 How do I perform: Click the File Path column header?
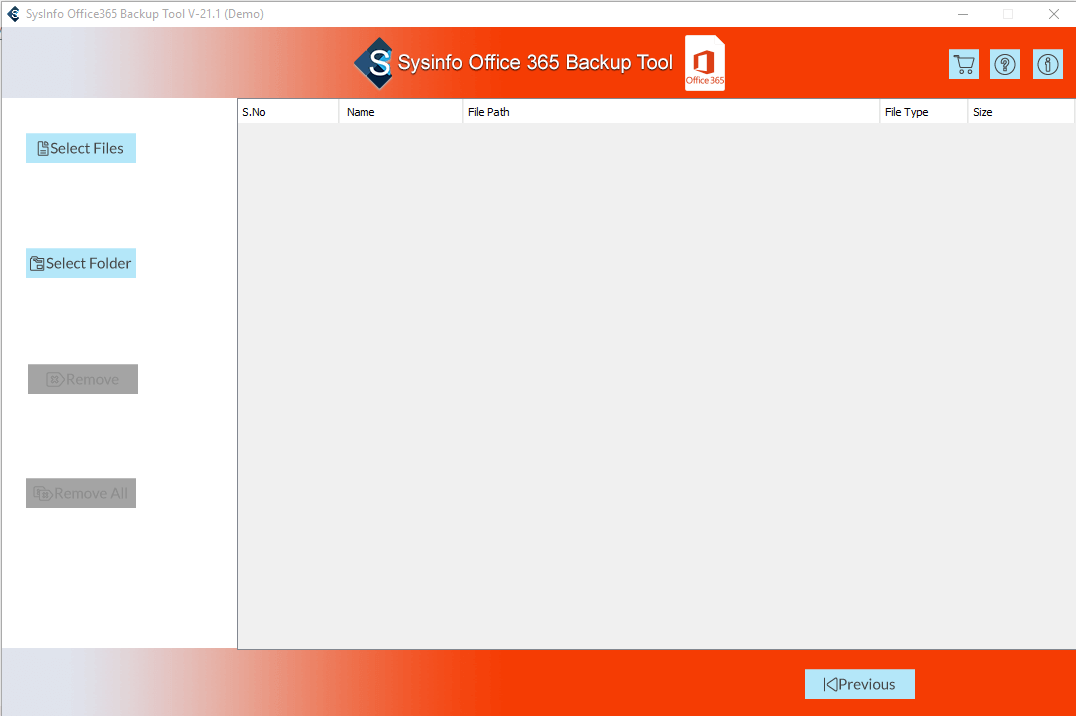(x=670, y=112)
